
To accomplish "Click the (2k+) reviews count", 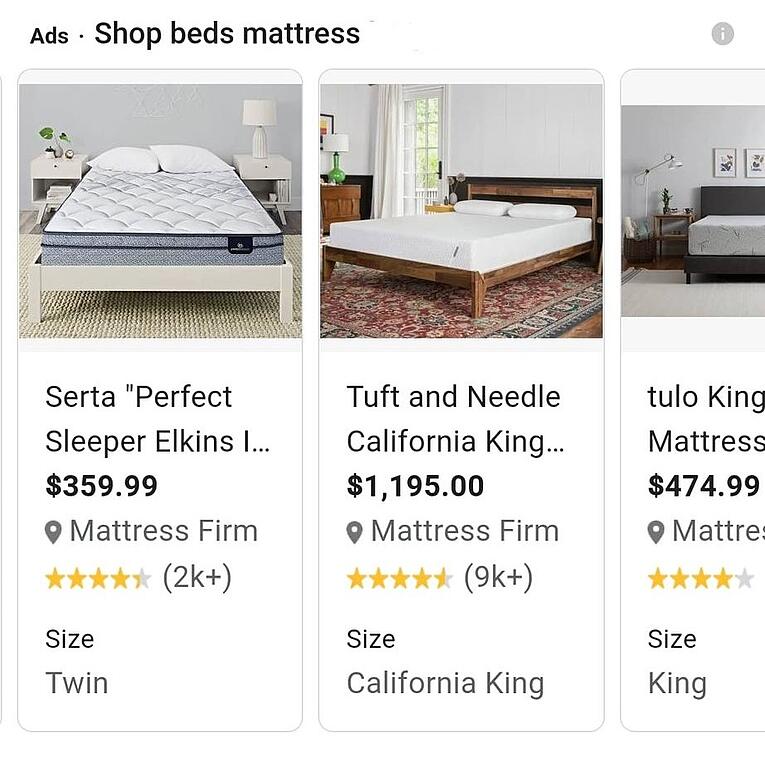I will [197, 578].
